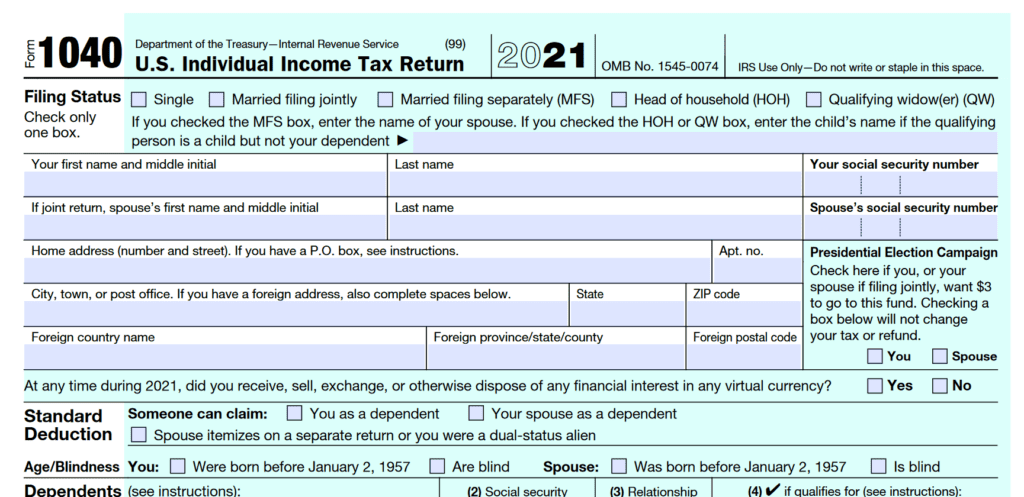Click the 2021 tax year text
The height and width of the screenshot is (497, 1024).
541,56
